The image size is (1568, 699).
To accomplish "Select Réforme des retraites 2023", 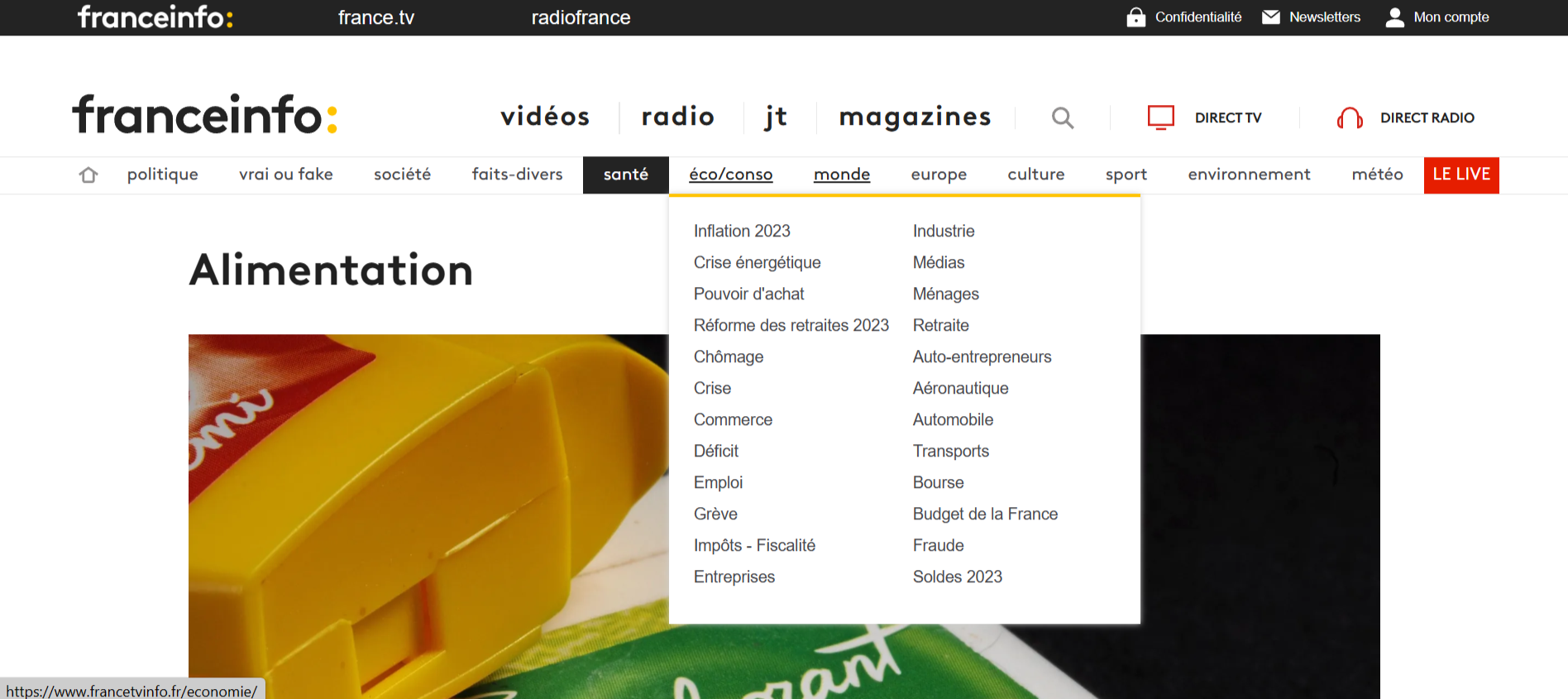I will [791, 325].
